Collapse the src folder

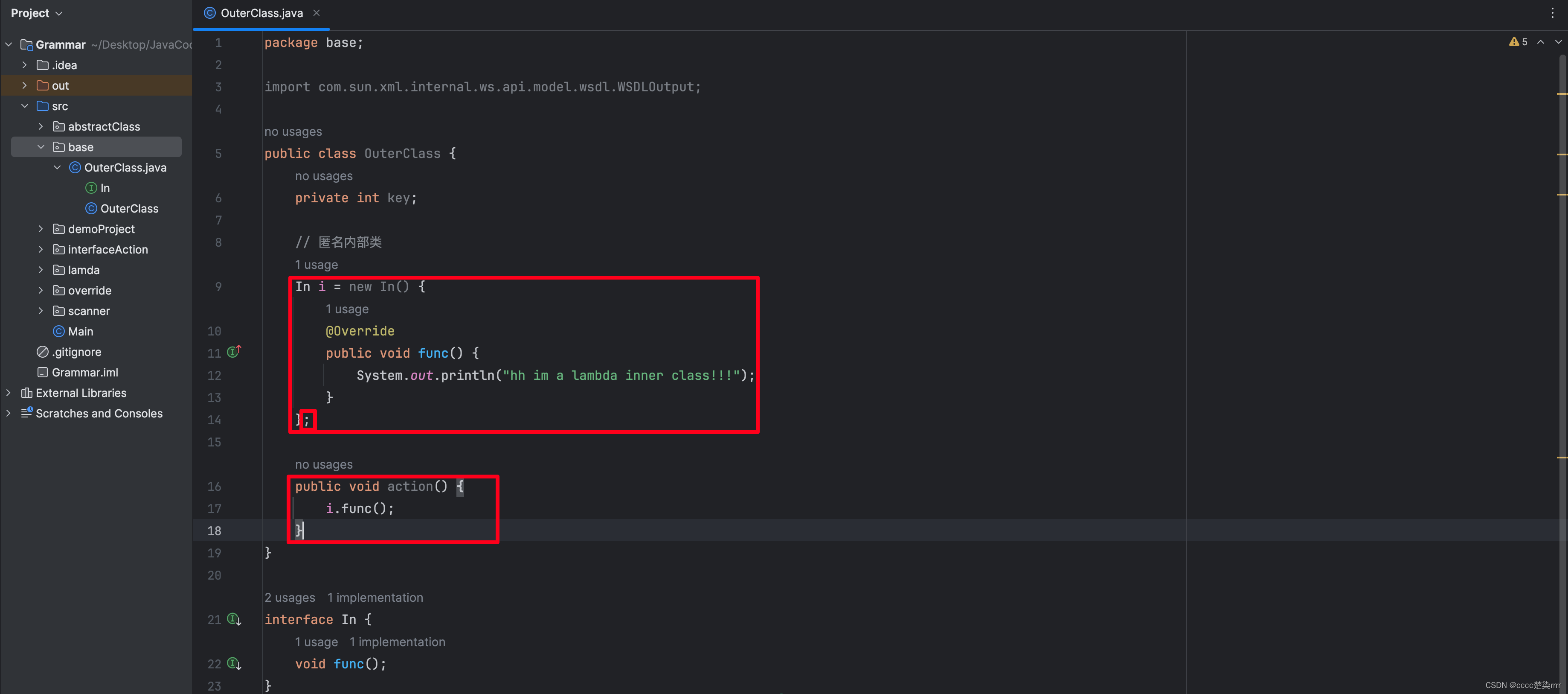[x=24, y=106]
